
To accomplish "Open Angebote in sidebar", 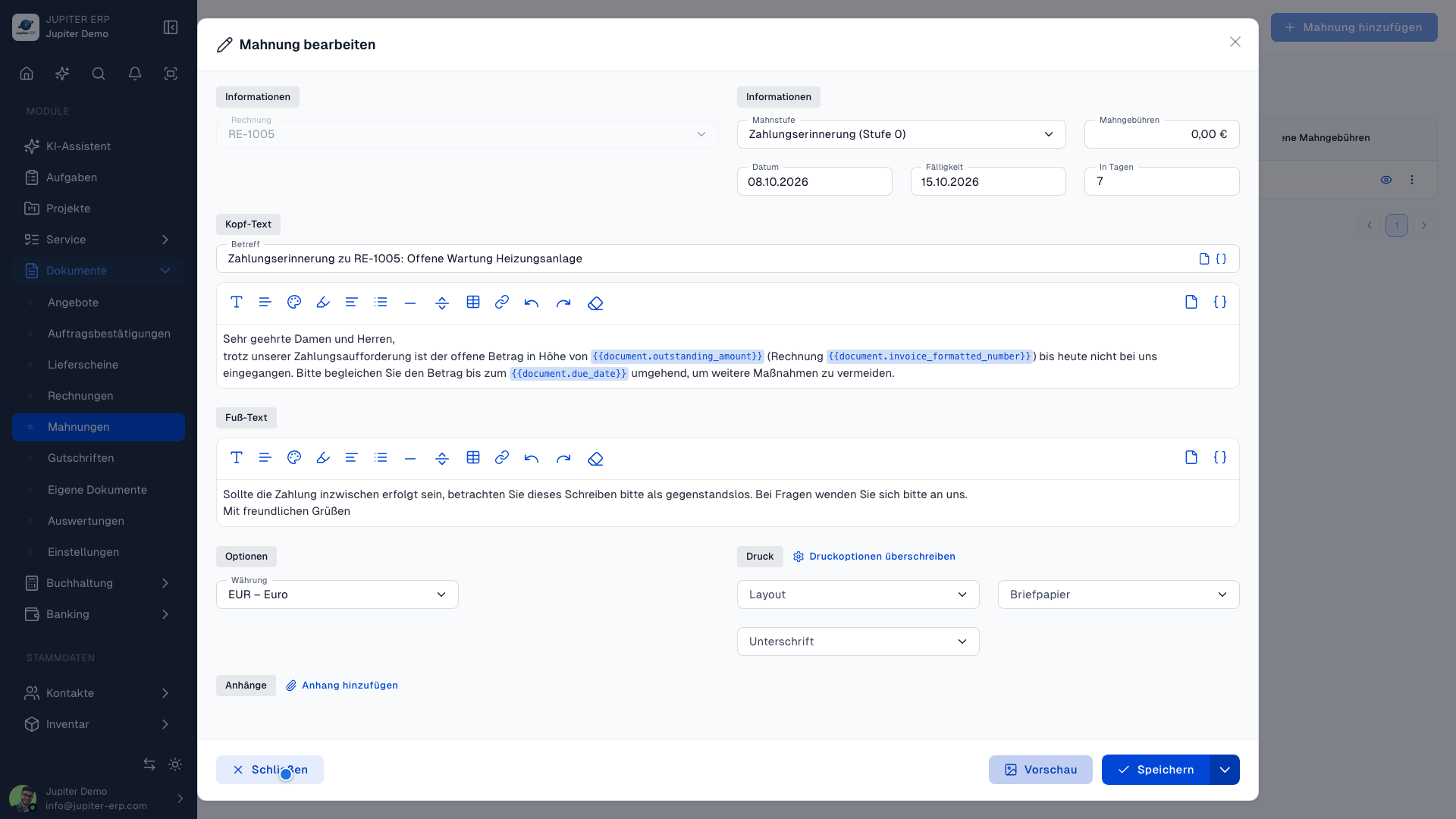I will pos(99,303).
